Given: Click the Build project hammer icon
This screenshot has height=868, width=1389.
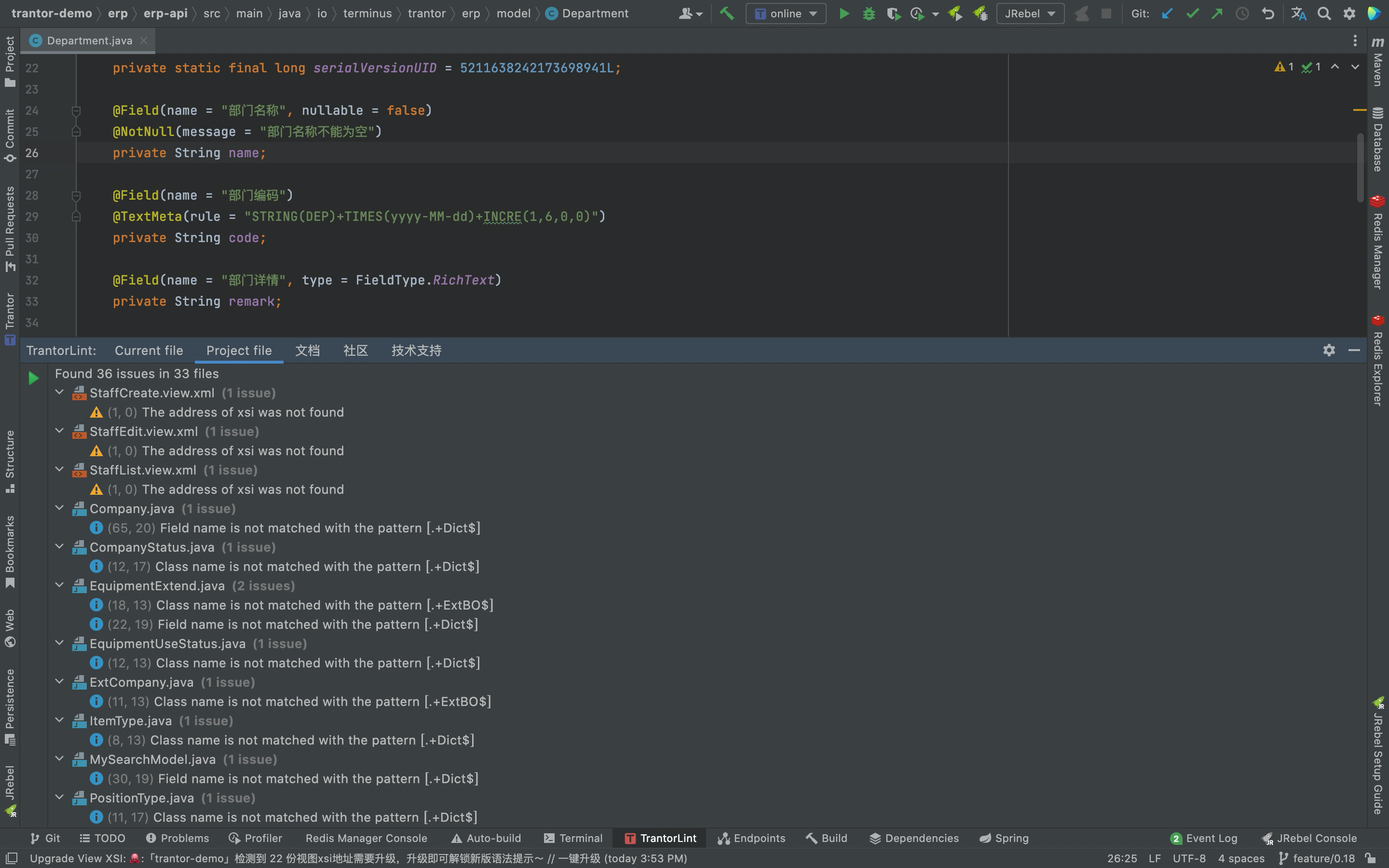Looking at the screenshot, I should click(727, 13).
